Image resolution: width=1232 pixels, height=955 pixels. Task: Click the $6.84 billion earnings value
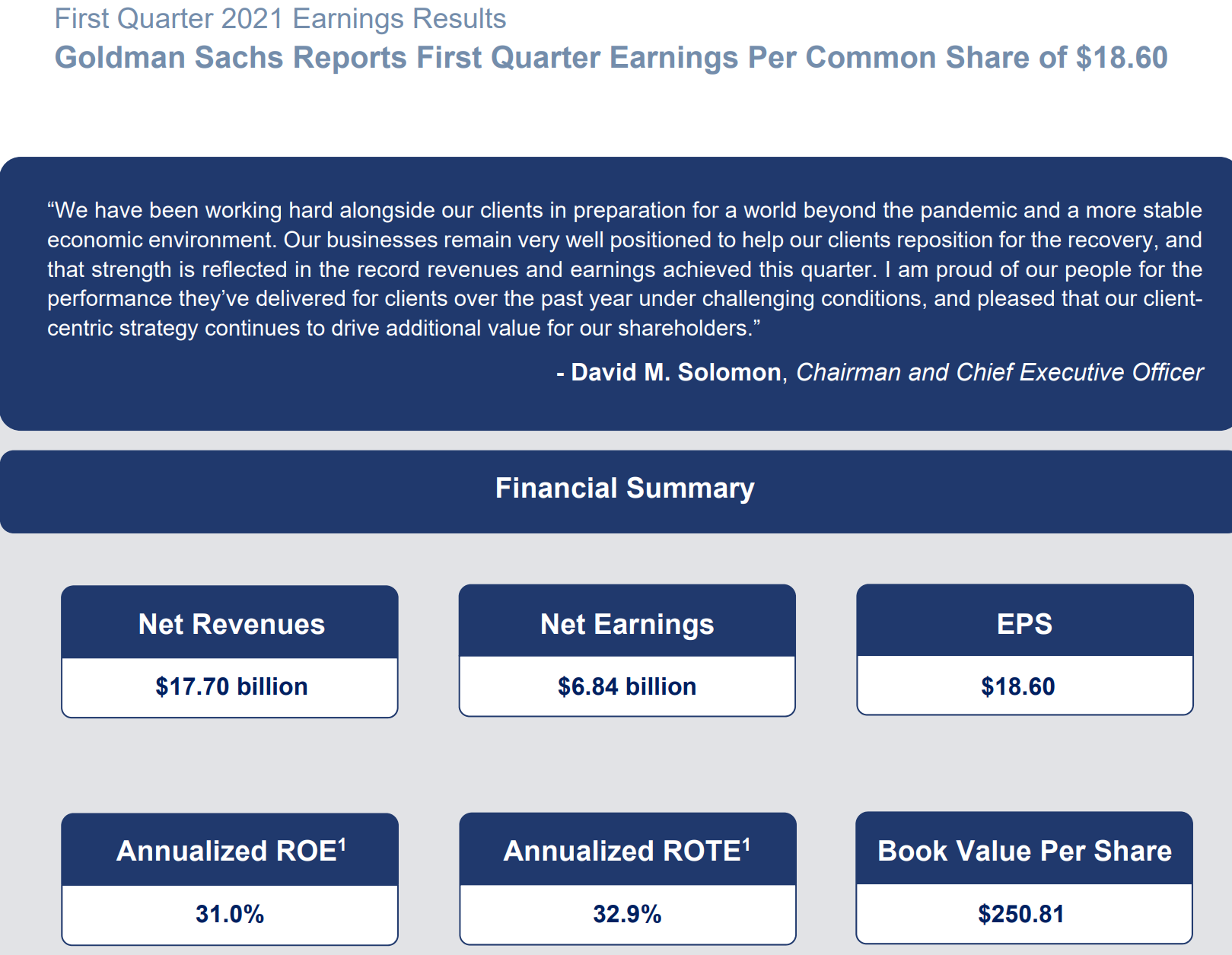627,686
